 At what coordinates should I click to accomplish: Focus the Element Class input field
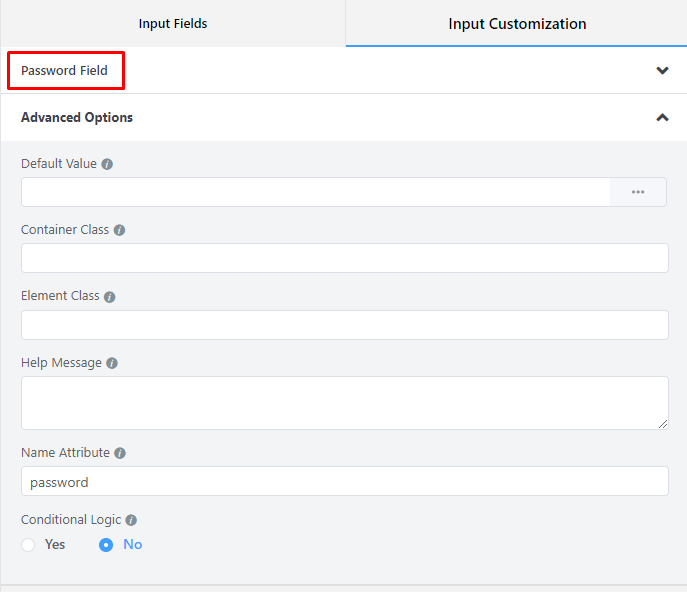(344, 325)
